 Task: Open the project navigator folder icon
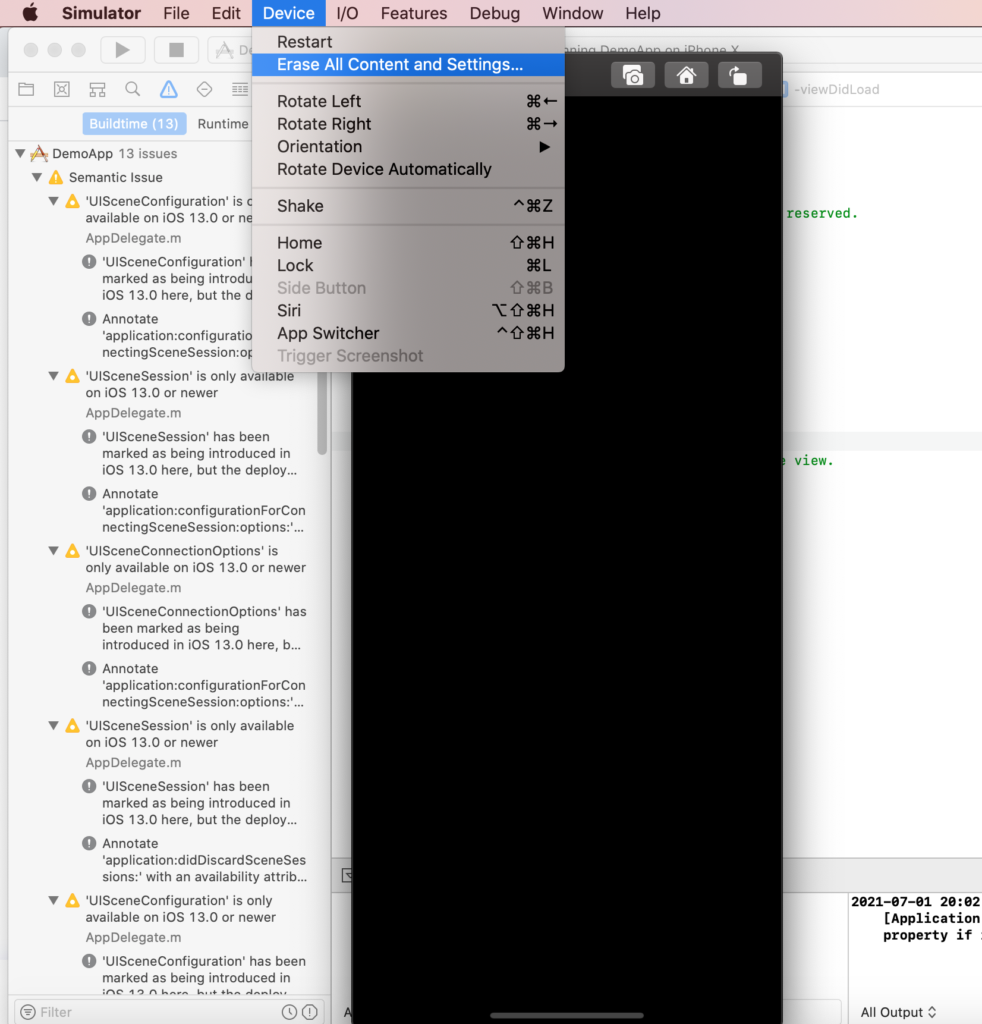click(26, 89)
